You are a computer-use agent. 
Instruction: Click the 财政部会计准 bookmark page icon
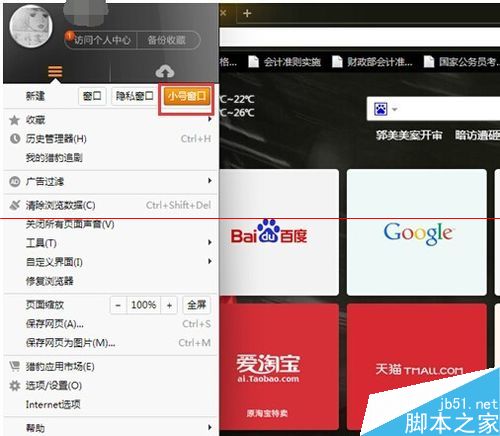(x=337, y=62)
